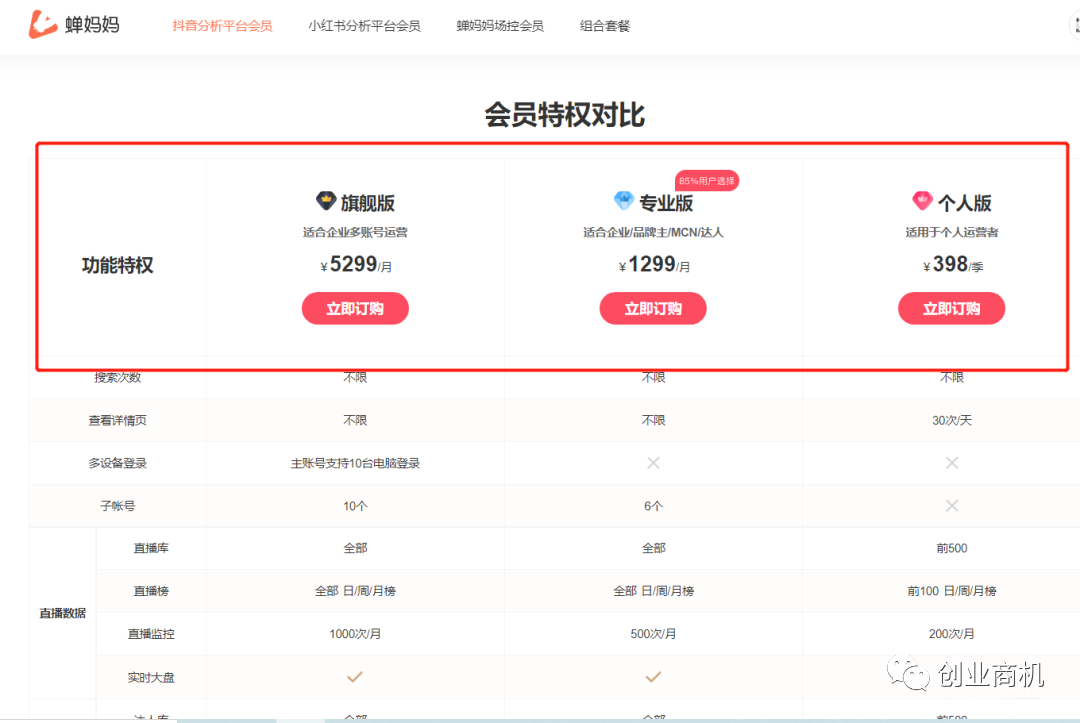Click the 直播监控 row label
The width and height of the screenshot is (1080, 723).
(x=151, y=633)
